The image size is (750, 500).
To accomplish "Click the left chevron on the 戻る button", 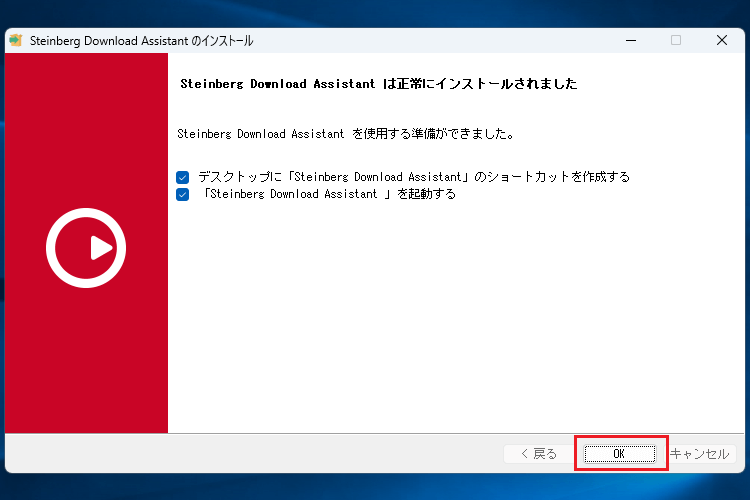I will (x=525, y=454).
